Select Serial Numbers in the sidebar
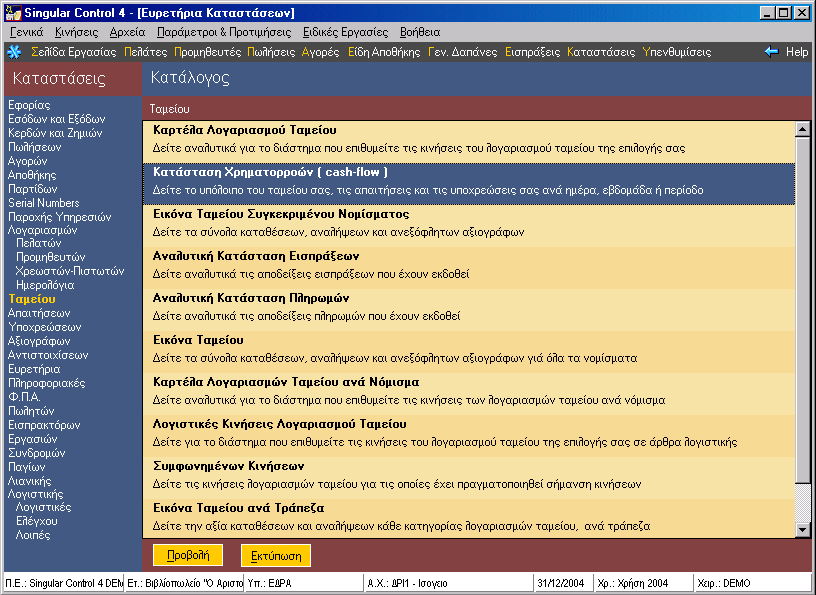Image resolution: width=816 pixels, height=595 pixels. pyautogui.click(x=44, y=203)
